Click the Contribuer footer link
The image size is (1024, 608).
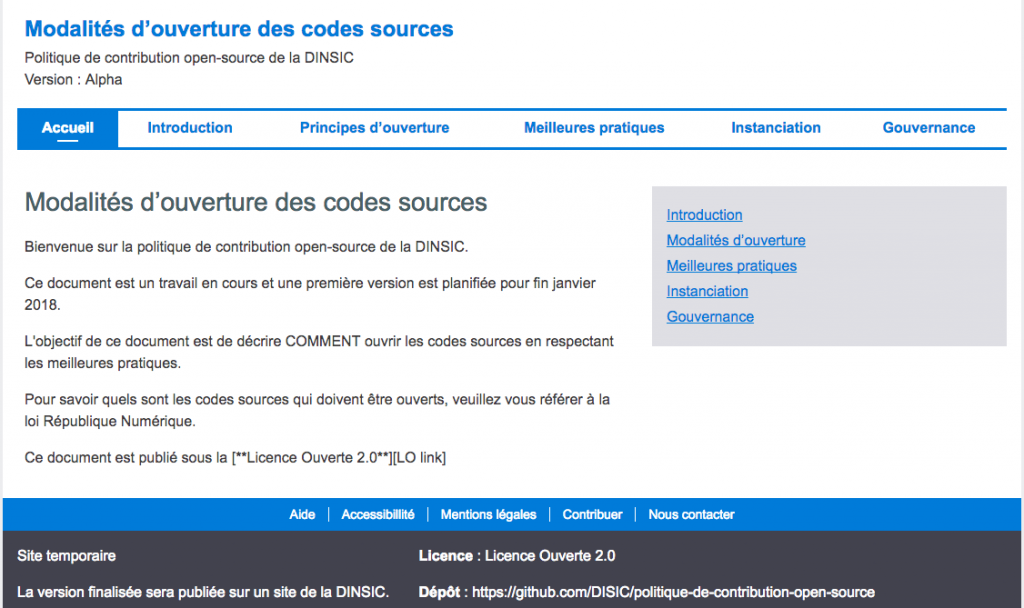point(592,515)
